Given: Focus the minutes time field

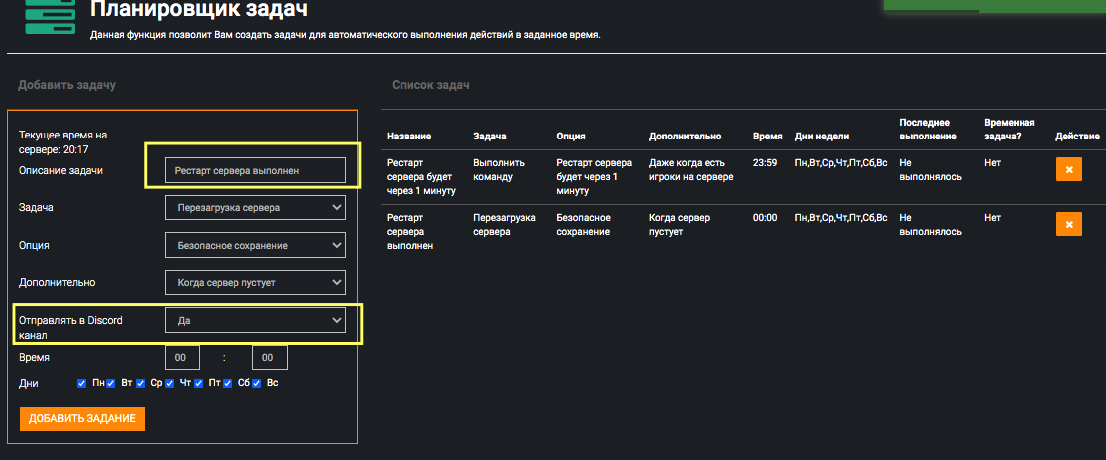Looking at the screenshot, I should pos(269,358).
